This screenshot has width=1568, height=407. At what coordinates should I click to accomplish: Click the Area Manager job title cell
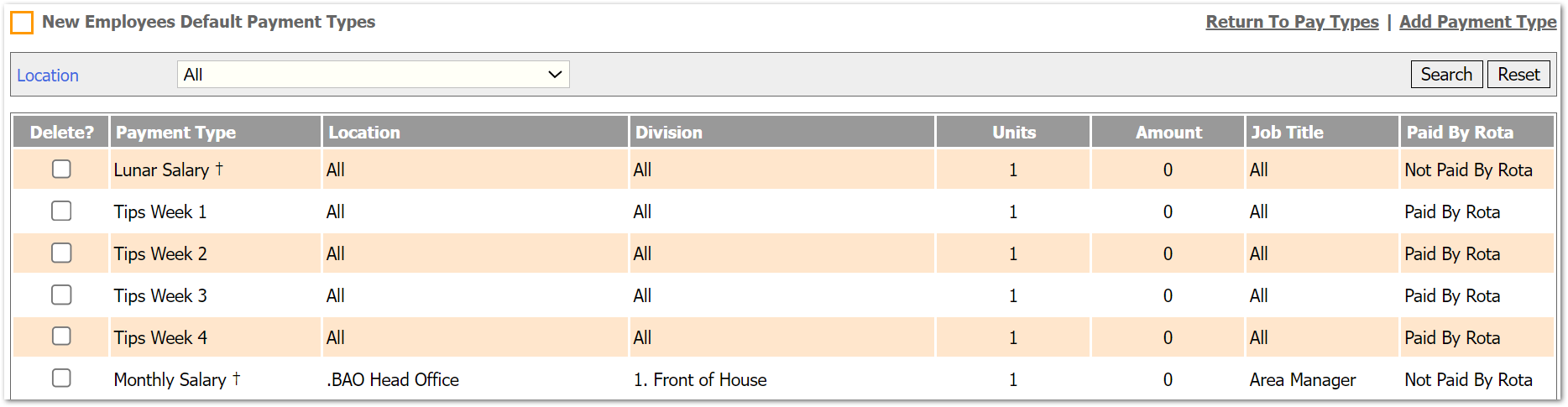(1302, 380)
